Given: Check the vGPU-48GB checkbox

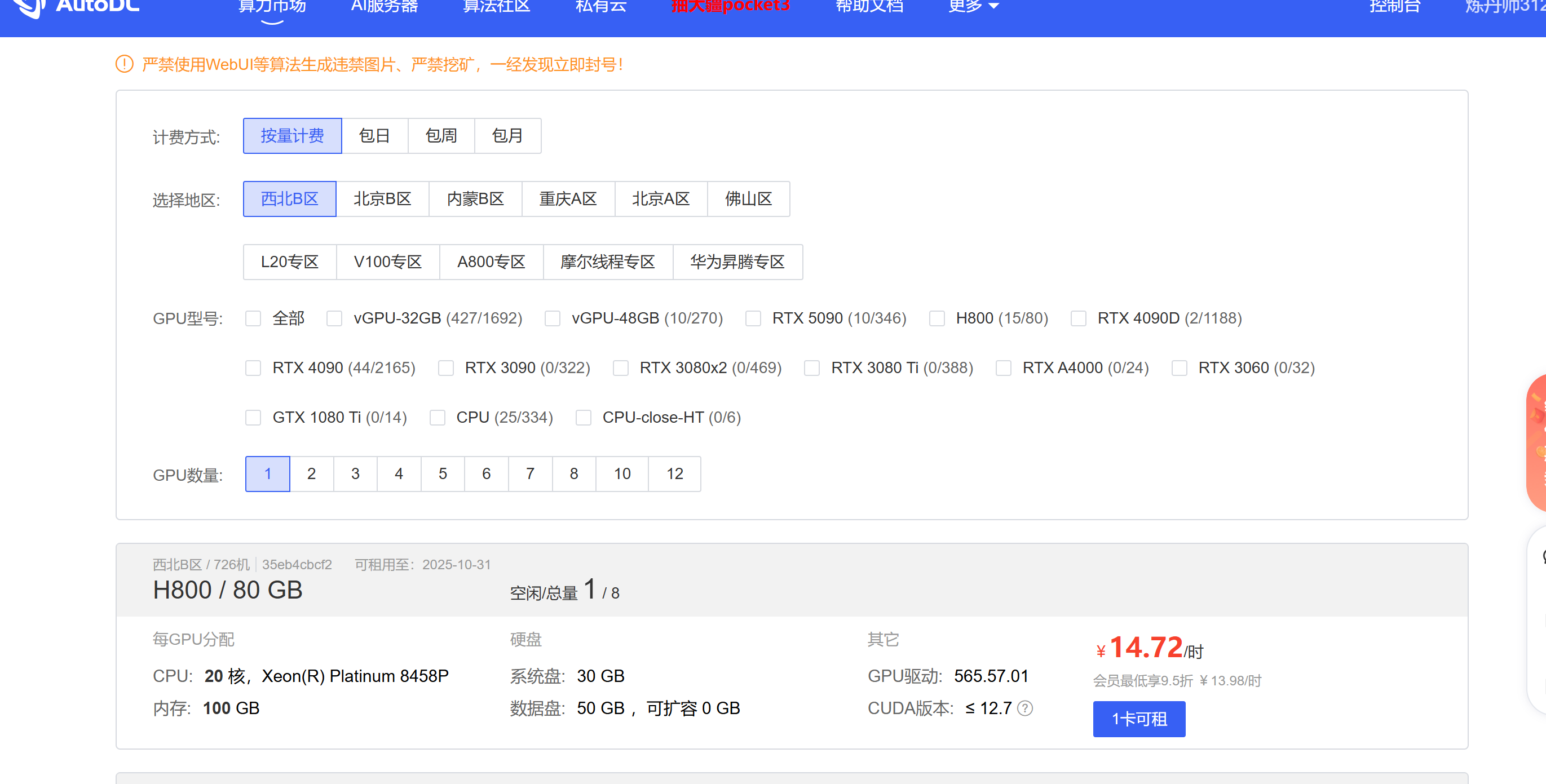Looking at the screenshot, I should coord(552,318).
